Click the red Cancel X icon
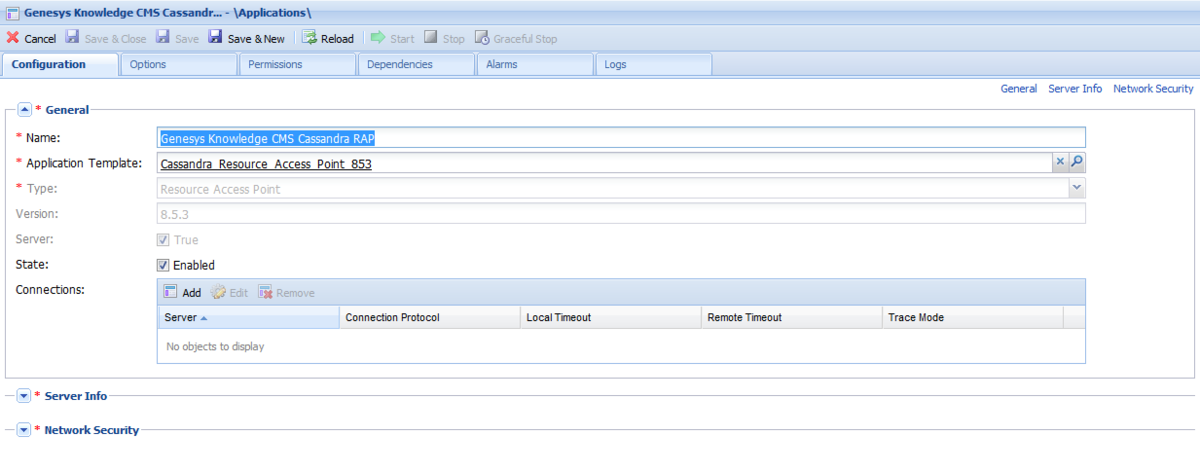 pos(13,38)
